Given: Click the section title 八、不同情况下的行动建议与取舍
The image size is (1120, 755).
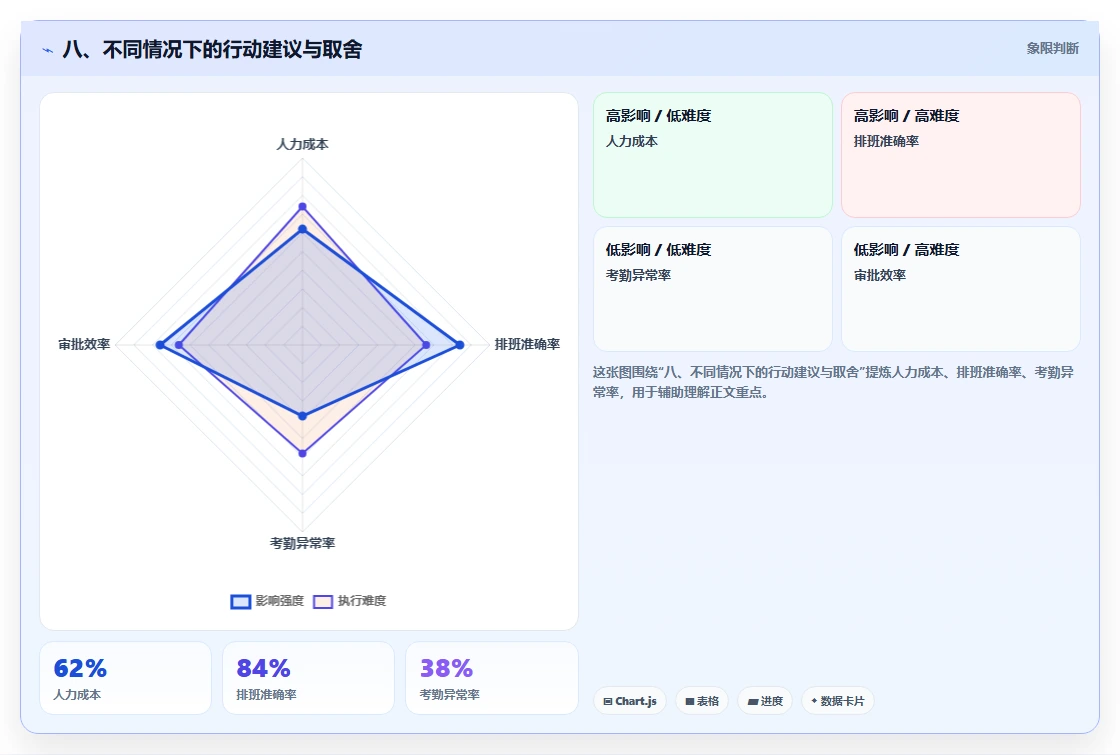Looking at the screenshot, I should 212,49.
